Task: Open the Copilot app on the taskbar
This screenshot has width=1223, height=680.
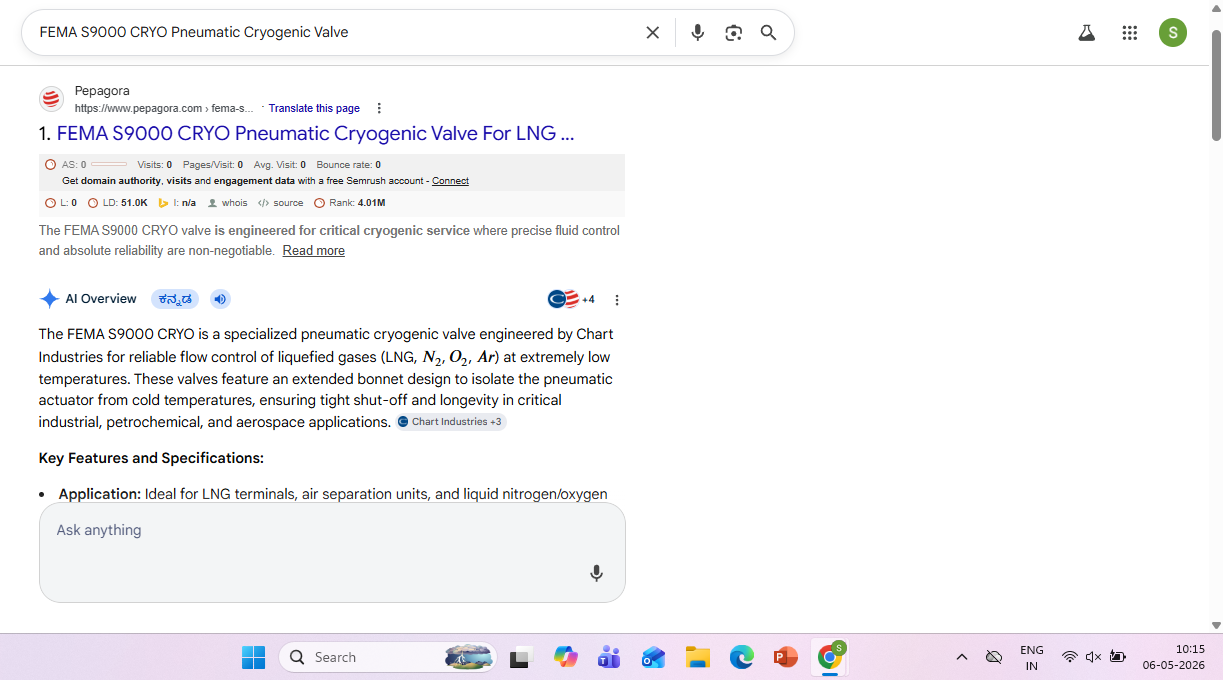Action: coord(566,657)
